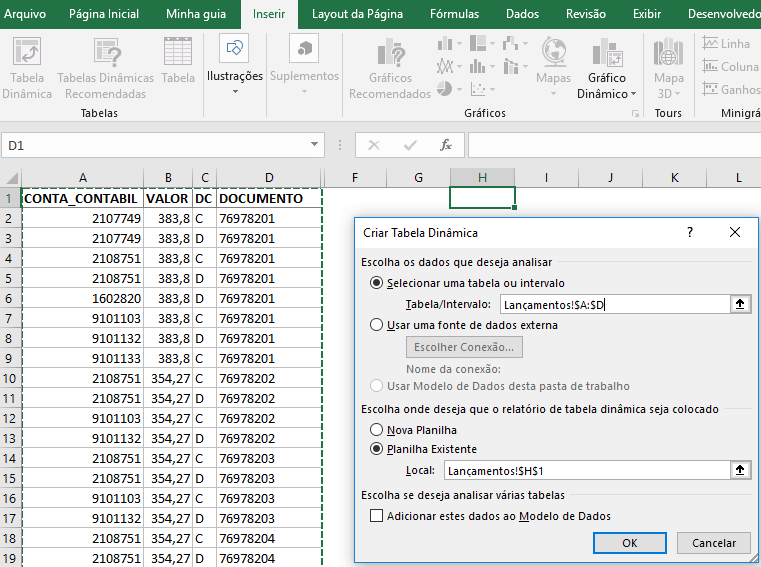This screenshot has height=567, width=761.
Task: Expand the Gráfico Dinâmico dropdown arrow
Action: (x=633, y=95)
